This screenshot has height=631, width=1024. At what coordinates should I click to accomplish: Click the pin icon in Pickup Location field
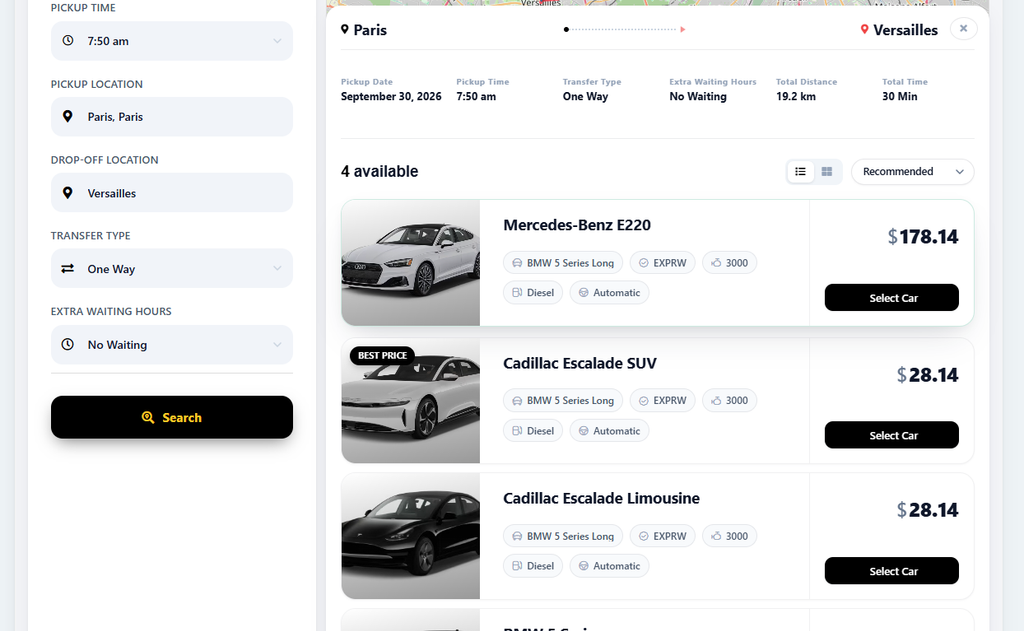67,116
